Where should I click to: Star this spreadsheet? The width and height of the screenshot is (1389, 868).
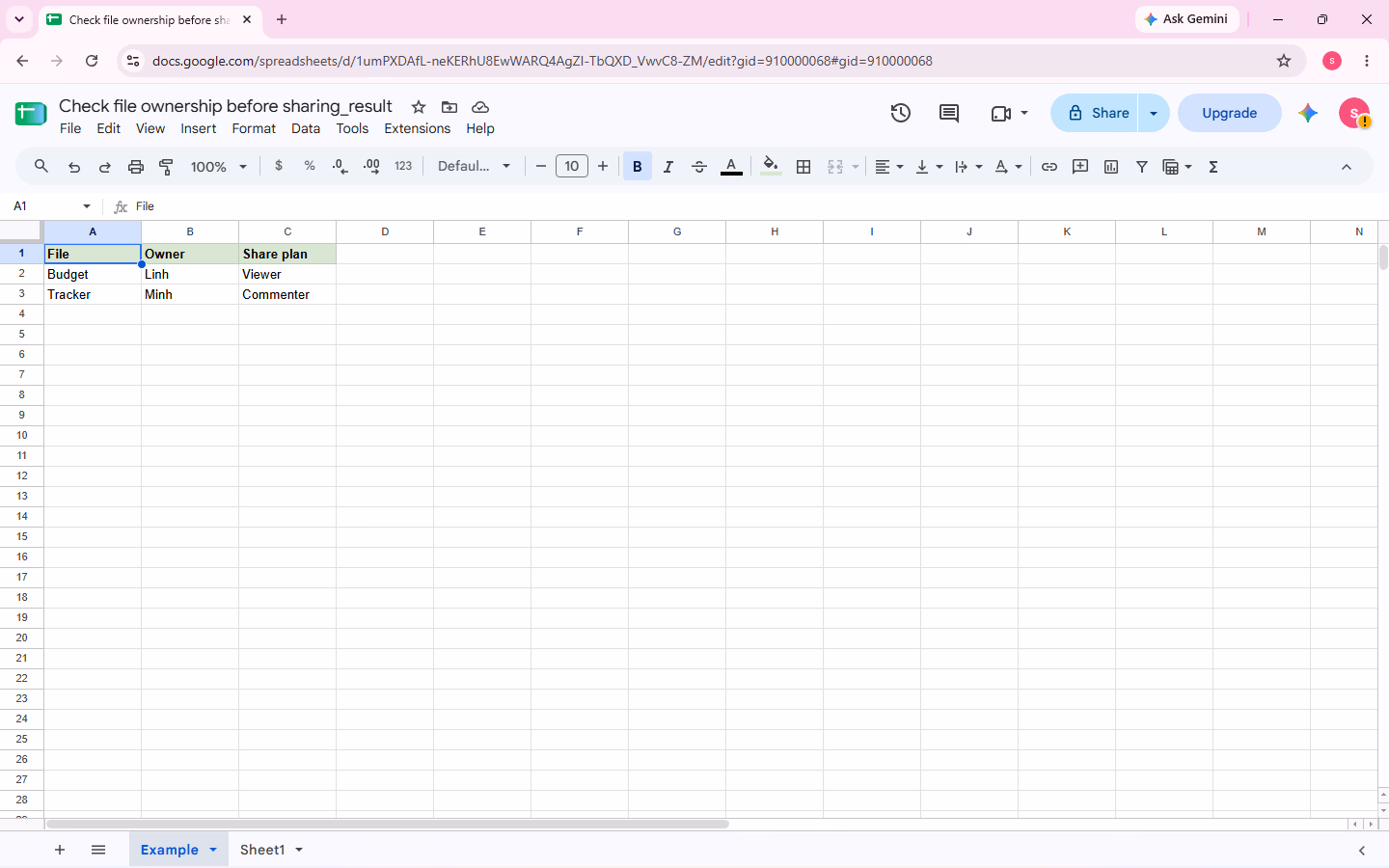419,107
